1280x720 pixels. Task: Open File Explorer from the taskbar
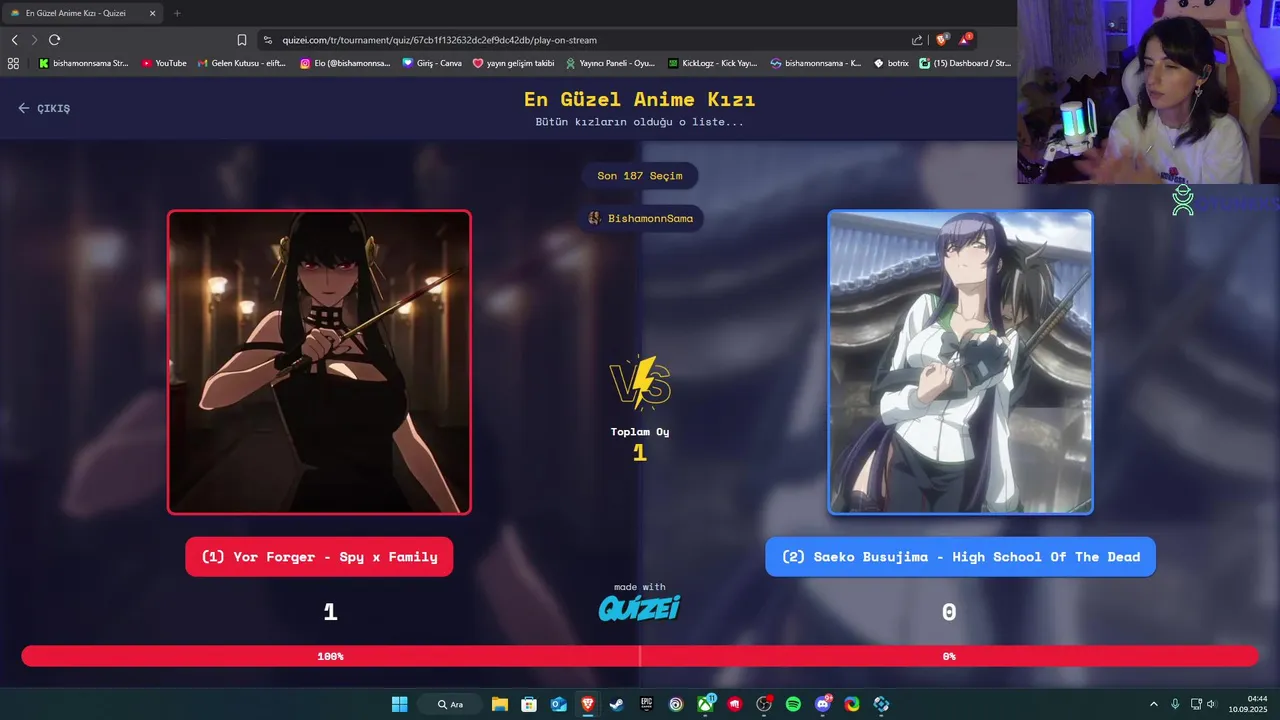click(x=499, y=704)
